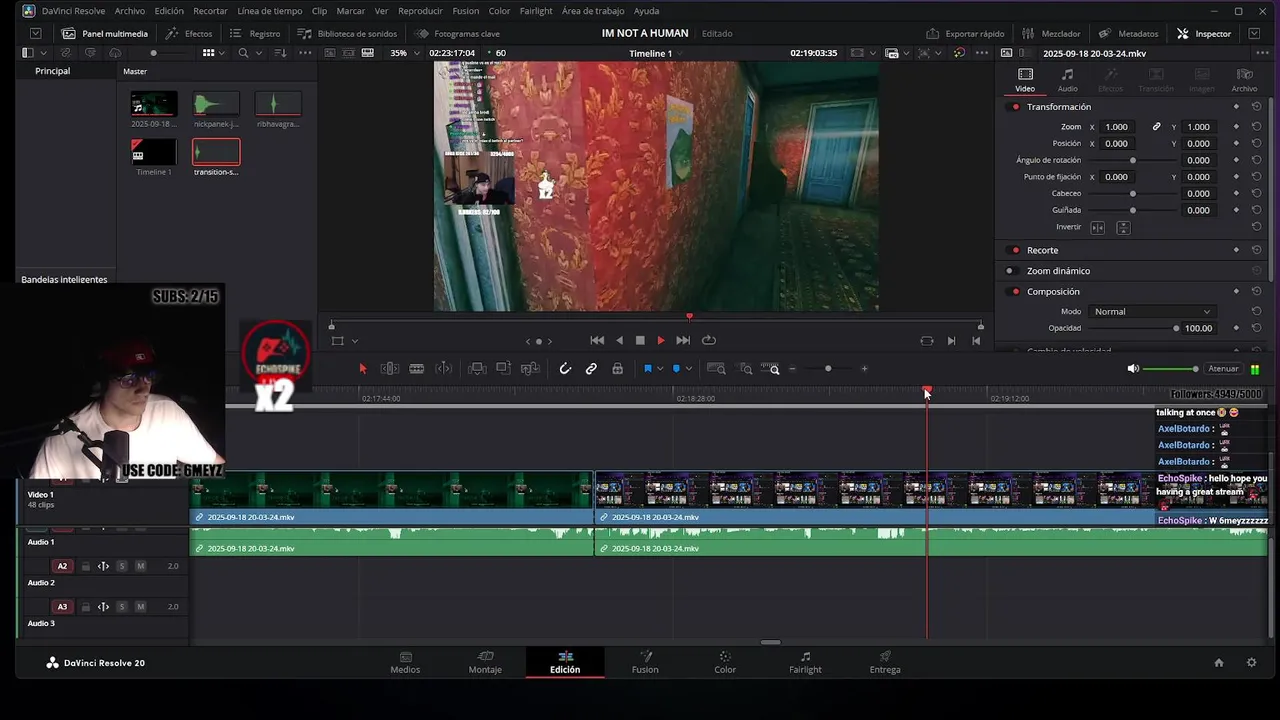Open the Project Manager home icon
Screen dimensions: 1280x720
click(x=1218, y=663)
